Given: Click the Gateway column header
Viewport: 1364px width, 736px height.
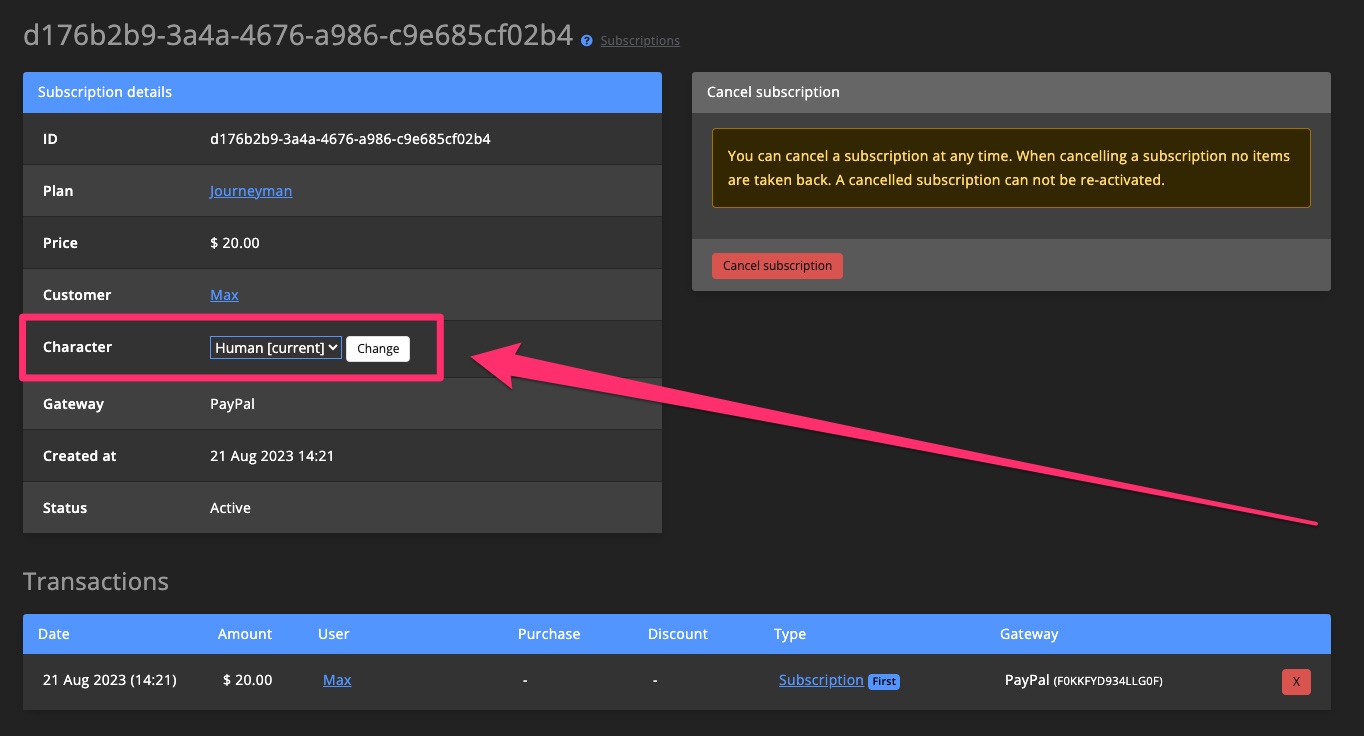Looking at the screenshot, I should coord(1029,633).
